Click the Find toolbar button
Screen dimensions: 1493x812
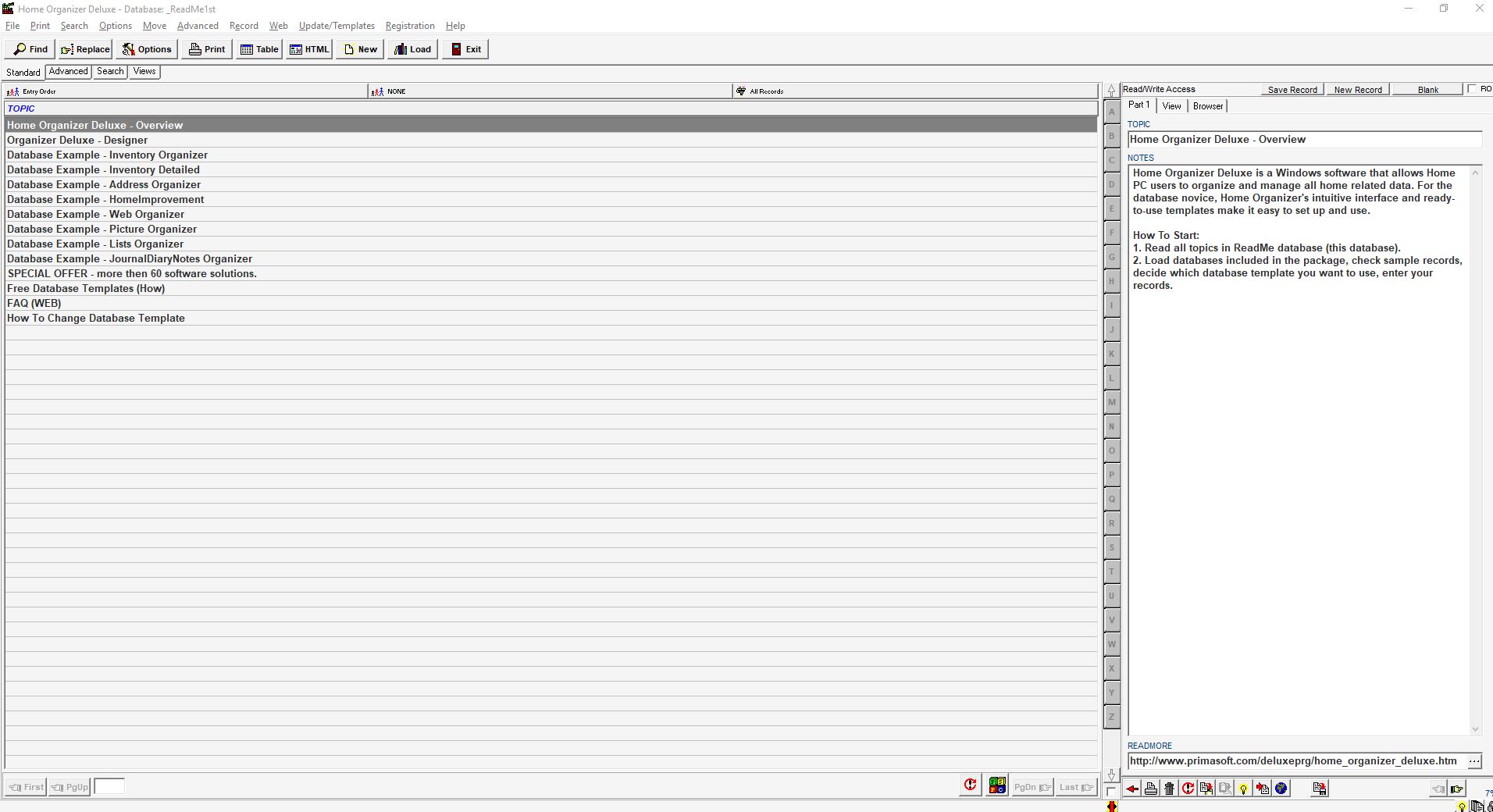click(30, 49)
